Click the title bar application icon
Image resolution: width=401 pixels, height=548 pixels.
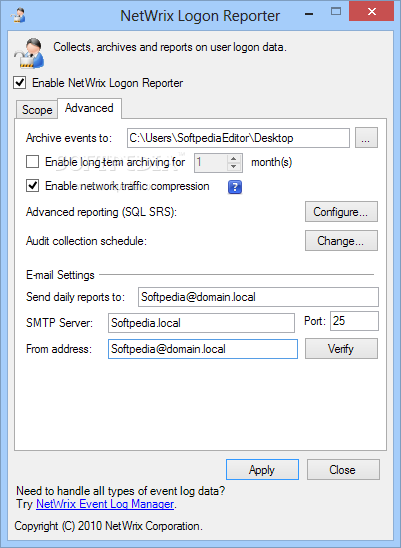(17, 15)
